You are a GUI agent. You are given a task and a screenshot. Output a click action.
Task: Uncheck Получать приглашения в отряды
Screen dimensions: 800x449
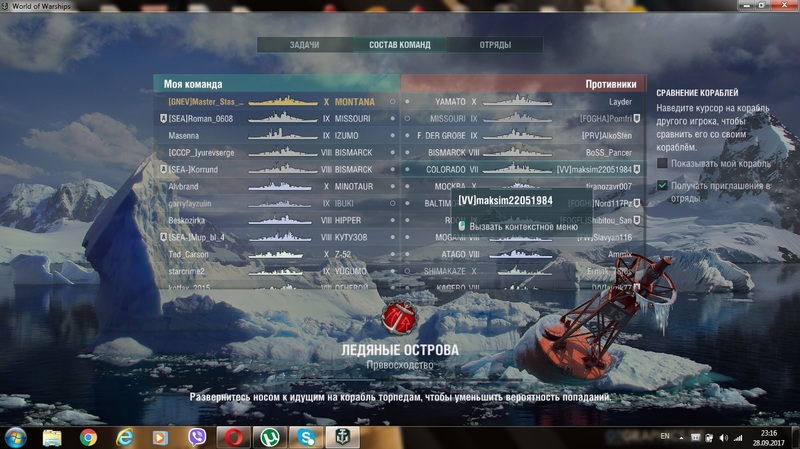(x=662, y=185)
